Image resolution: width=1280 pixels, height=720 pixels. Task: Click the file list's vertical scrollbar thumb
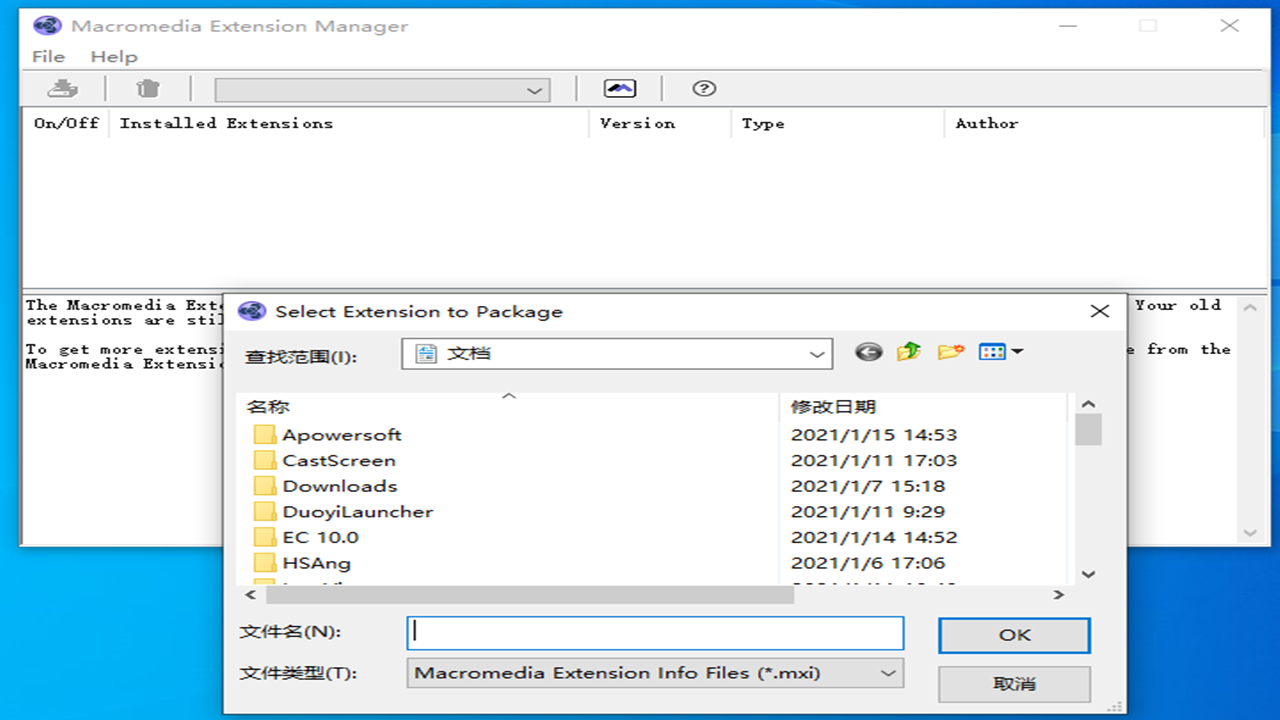(1089, 430)
